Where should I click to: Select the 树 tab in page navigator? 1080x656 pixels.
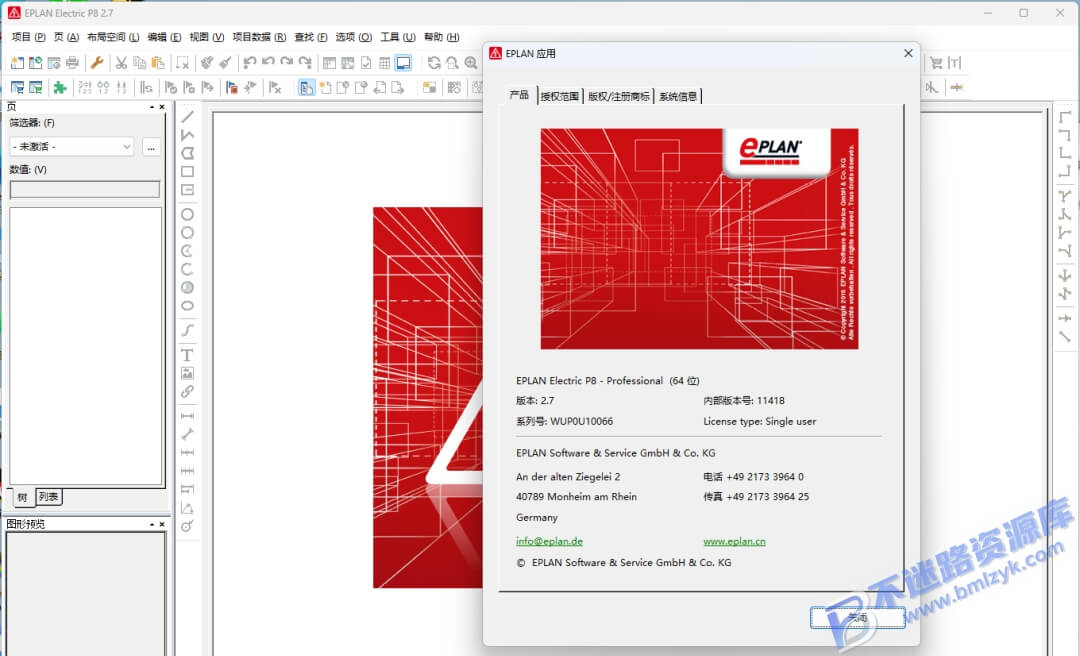22,497
